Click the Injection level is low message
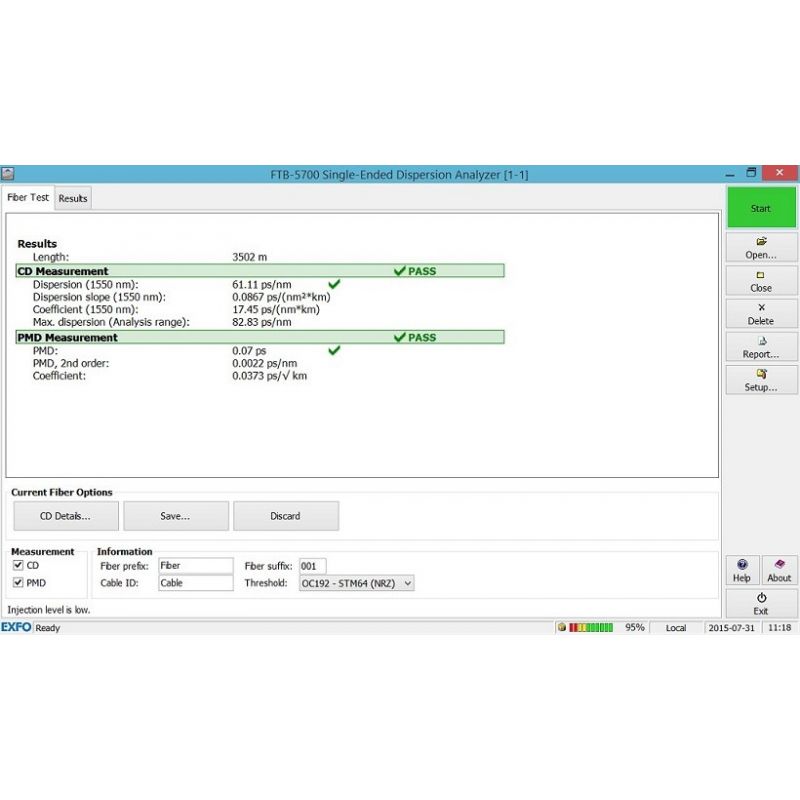The width and height of the screenshot is (800, 800). pyautogui.click(x=48, y=610)
